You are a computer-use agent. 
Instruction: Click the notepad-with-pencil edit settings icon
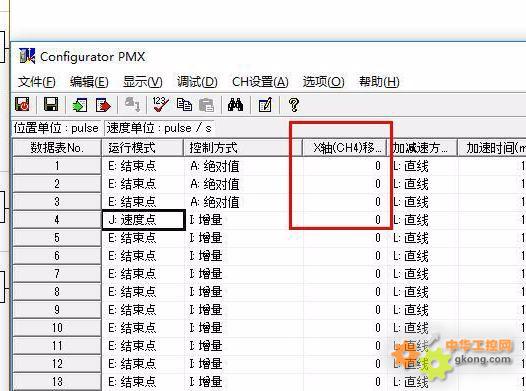point(265,105)
